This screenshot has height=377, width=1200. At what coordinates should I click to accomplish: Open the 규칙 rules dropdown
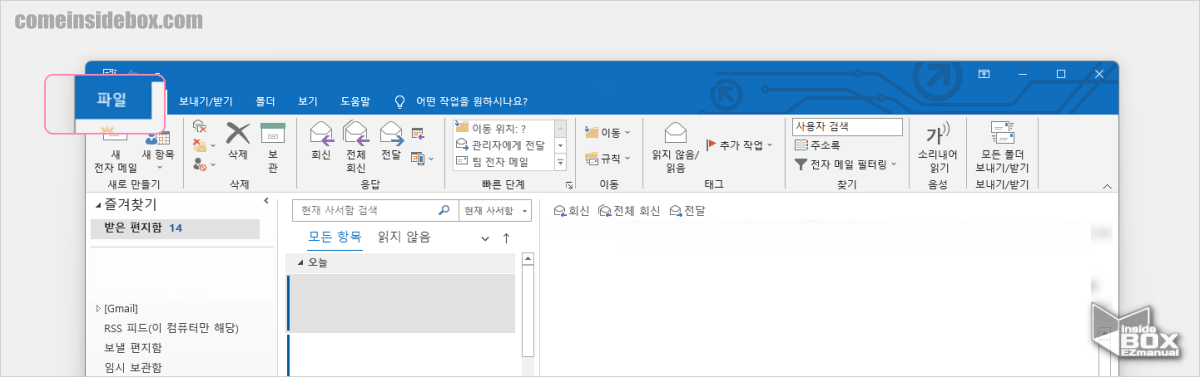click(608, 158)
